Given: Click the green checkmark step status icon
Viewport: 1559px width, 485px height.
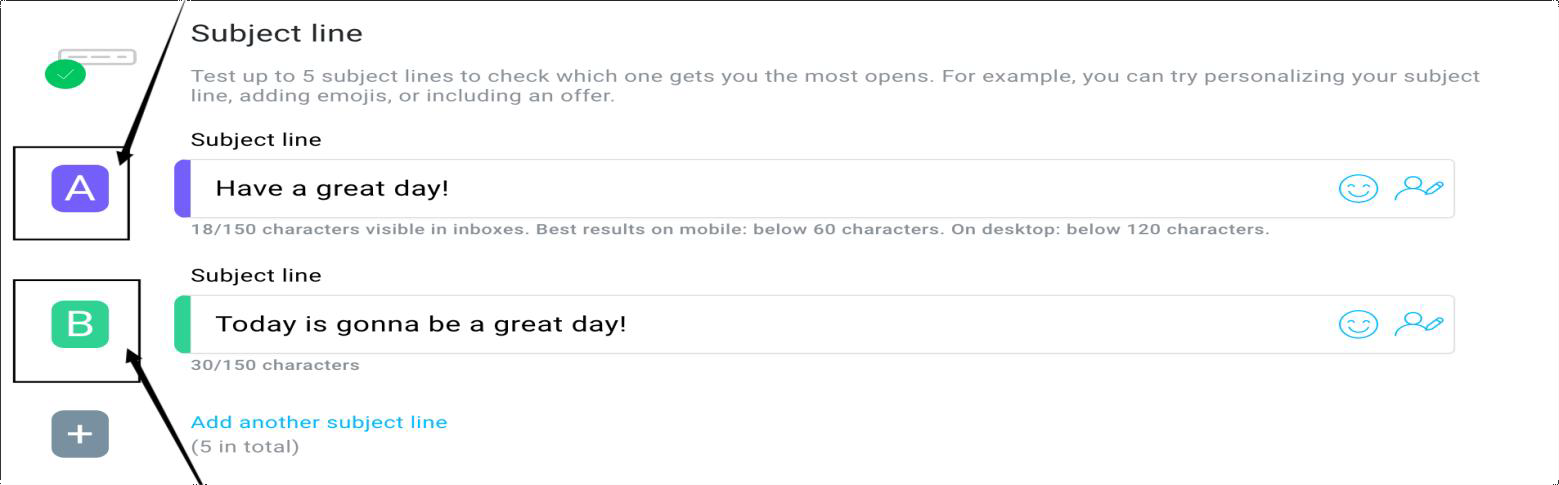Looking at the screenshot, I should (66, 74).
